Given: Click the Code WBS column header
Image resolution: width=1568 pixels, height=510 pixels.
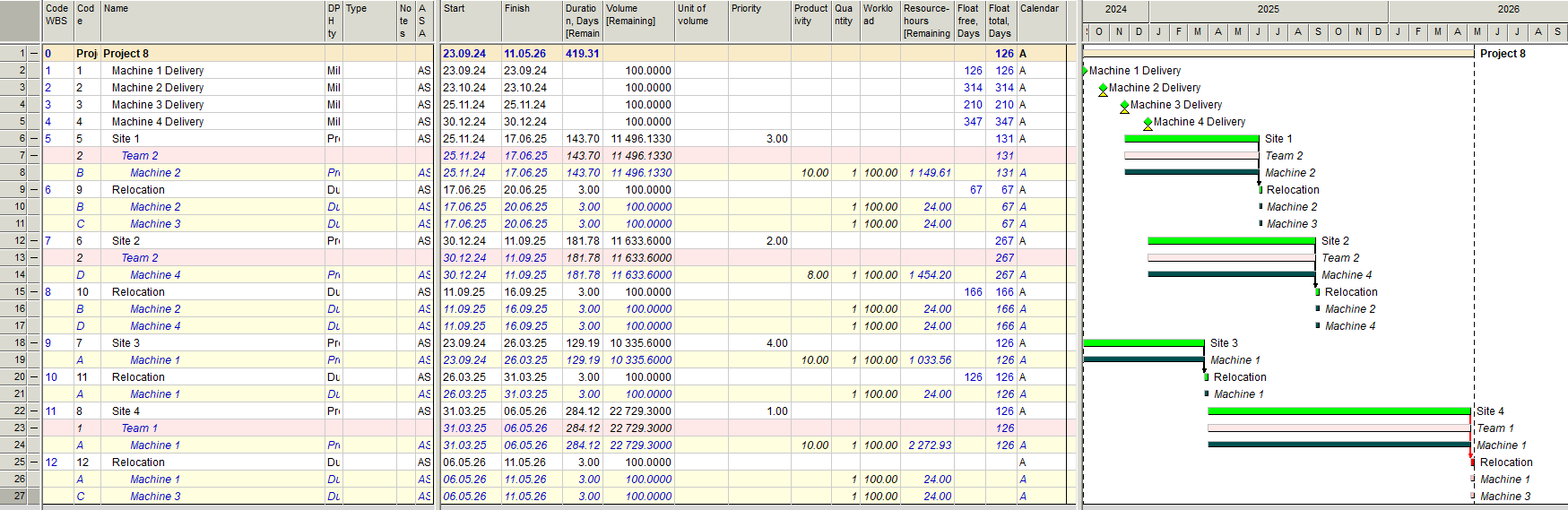Looking at the screenshot, I should tap(58, 21).
